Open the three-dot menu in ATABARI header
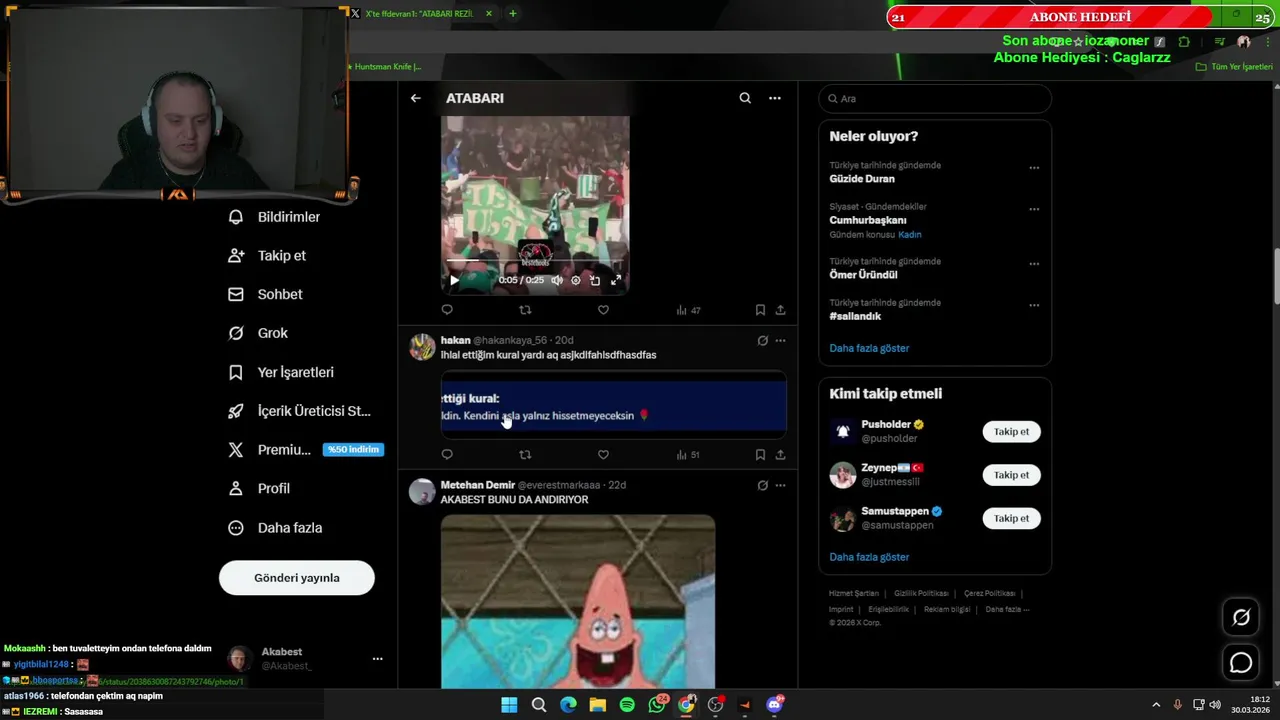Viewport: 1280px width, 720px height. (x=775, y=98)
